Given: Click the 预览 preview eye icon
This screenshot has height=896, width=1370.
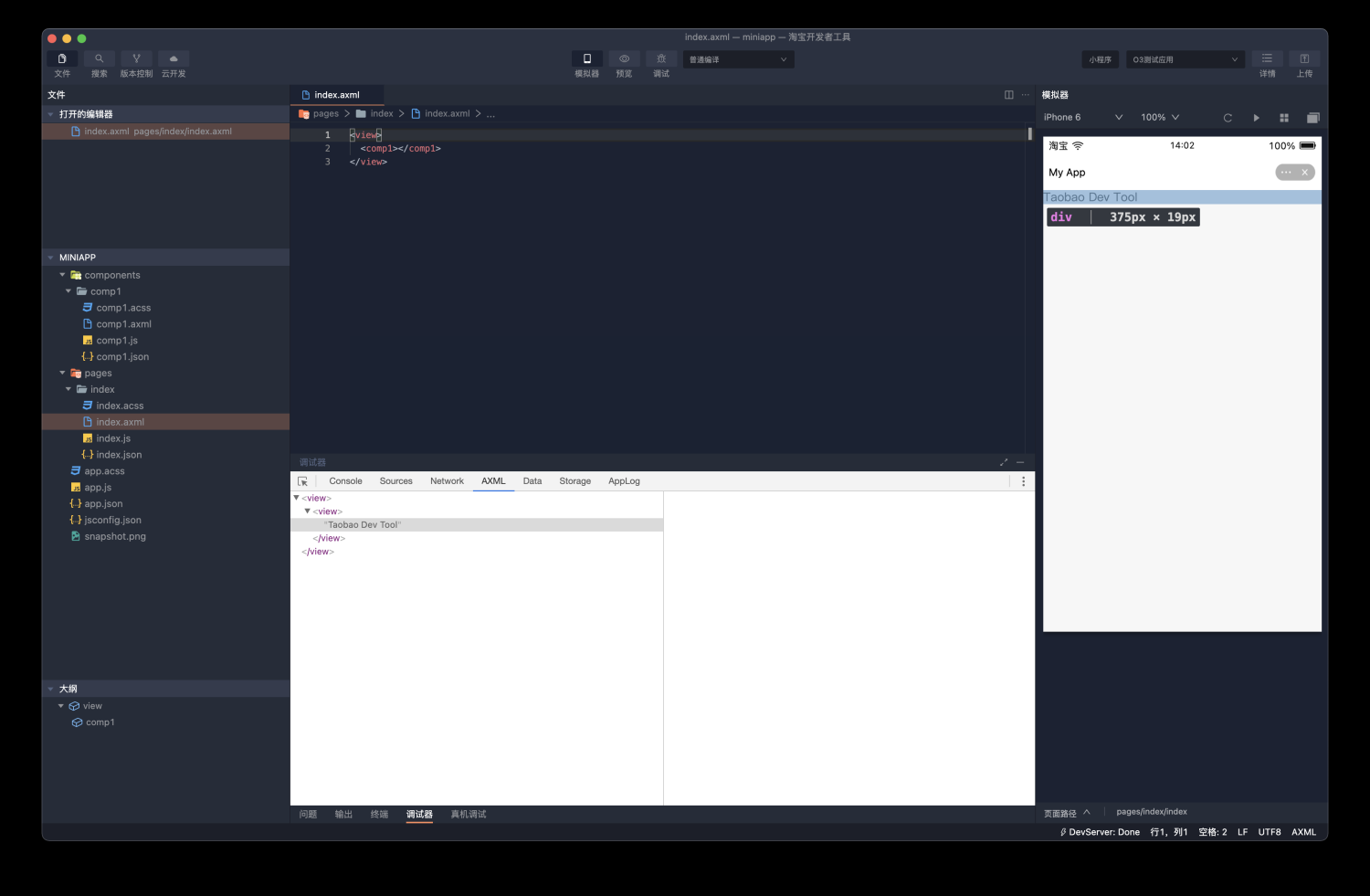Looking at the screenshot, I should (x=625, y=58).
